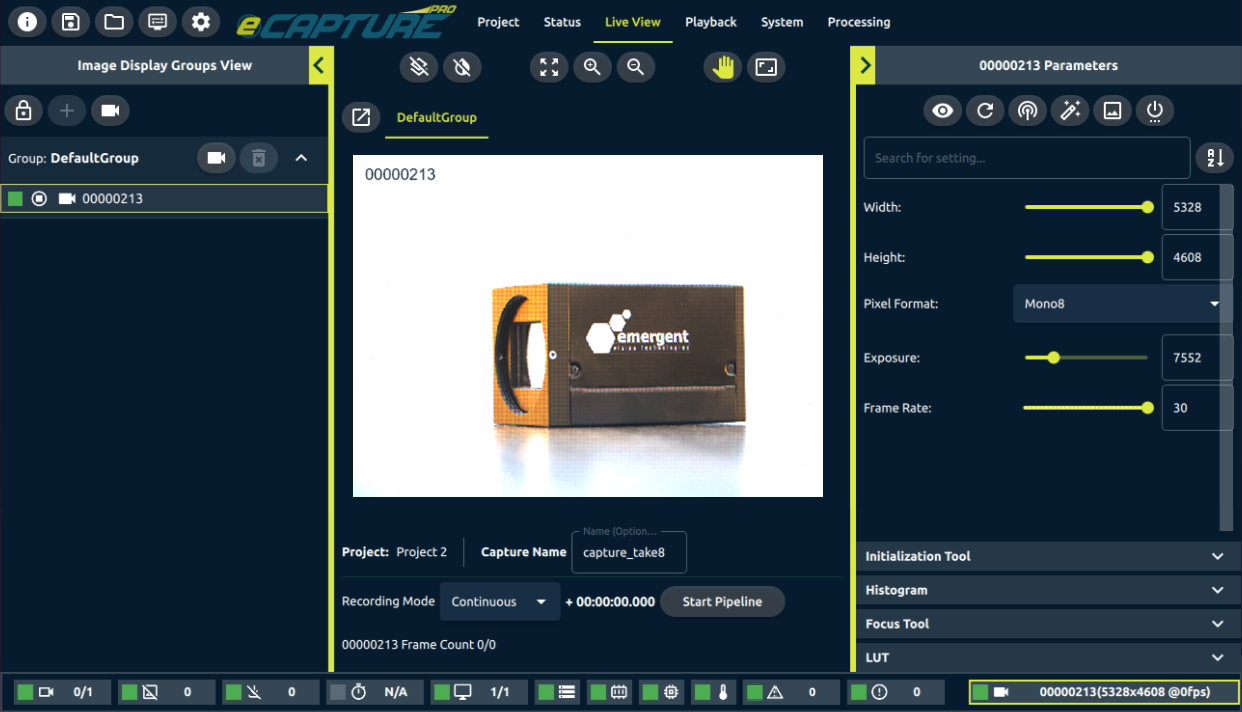Click the Start Pipeline button
Viewport: 1242px width, 712px height.
pyautogui.click(x=722, y=602)
